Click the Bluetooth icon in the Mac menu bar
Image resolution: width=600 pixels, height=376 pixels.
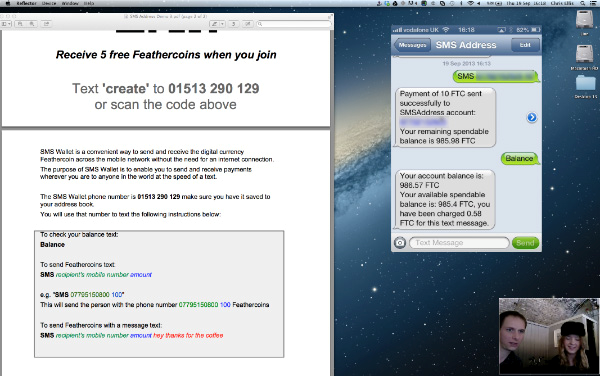461,3
